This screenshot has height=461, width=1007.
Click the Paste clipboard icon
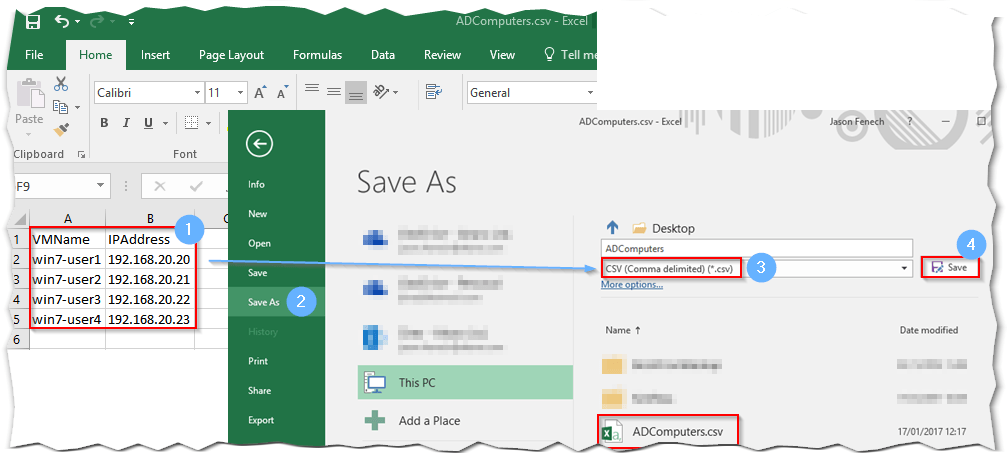[29, 95]
